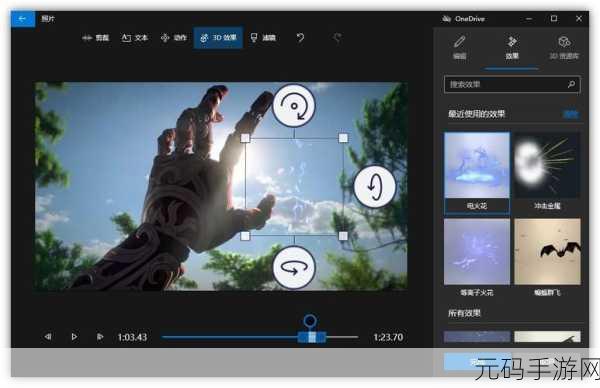The image size is (600, 388).
Task: Click the blue link beside recently used effects
Action: coord(571,114)
